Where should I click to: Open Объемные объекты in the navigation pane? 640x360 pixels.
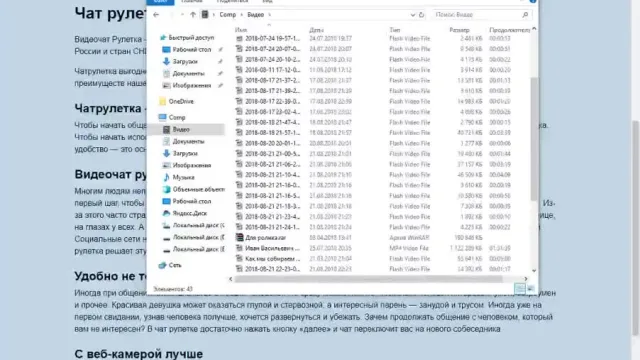coord(198,189)
